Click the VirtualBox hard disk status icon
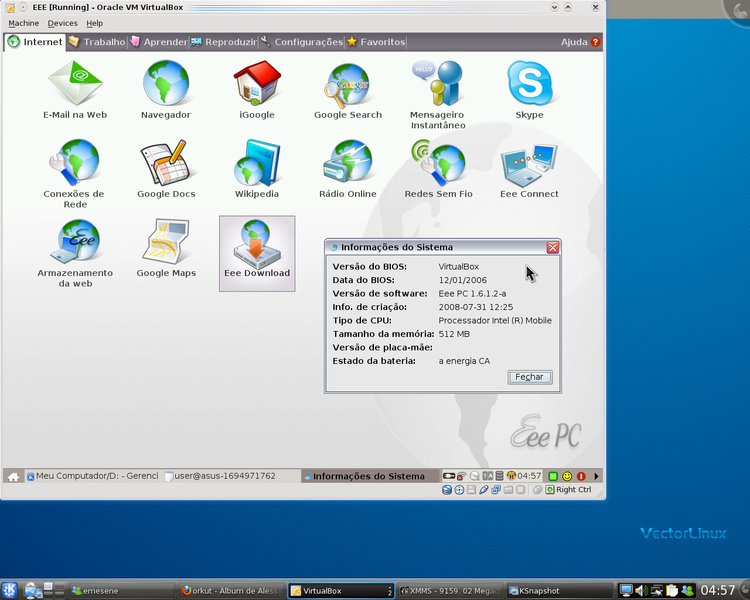Screen dimensions: 750x600 coord(447,490)
